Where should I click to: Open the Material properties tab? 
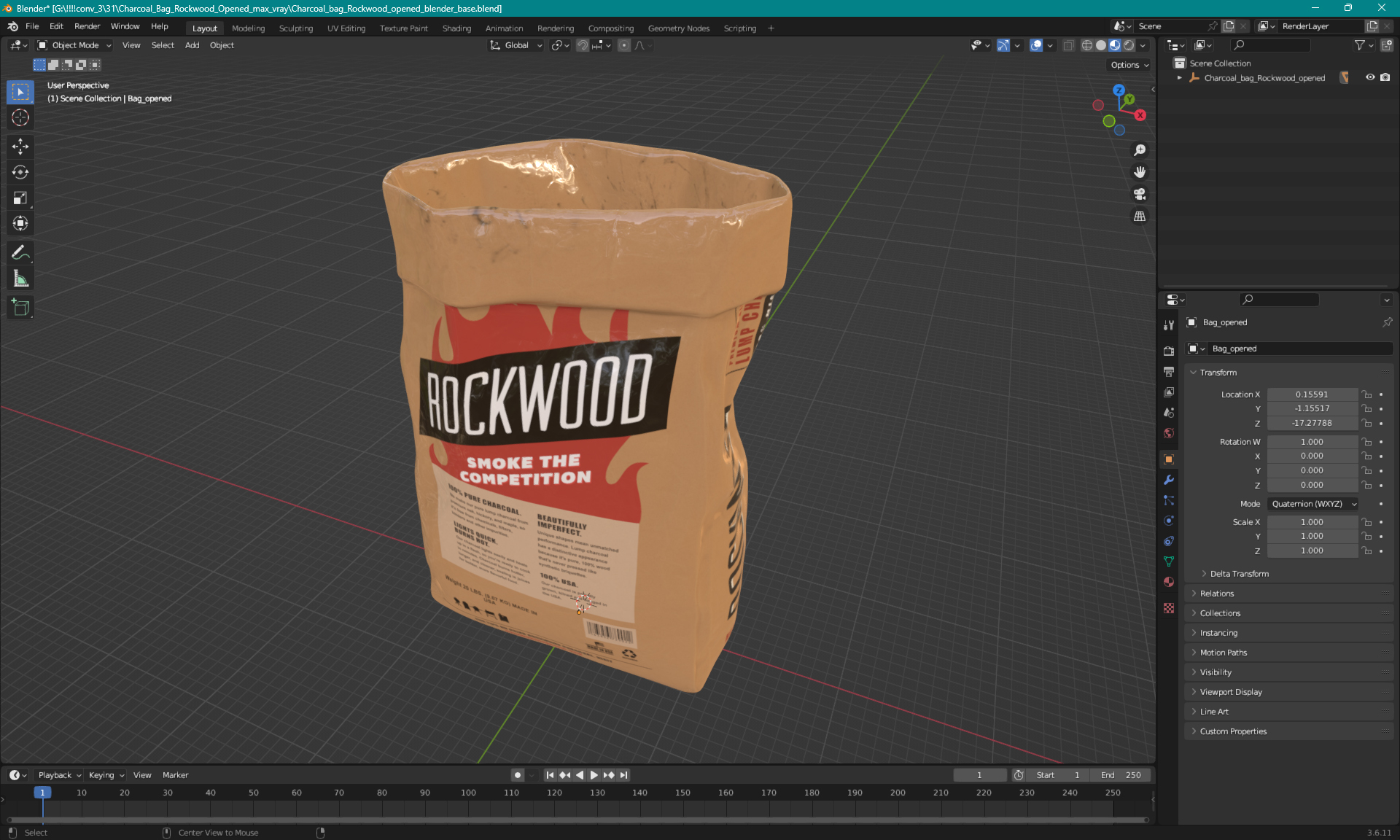point(1169,582)
